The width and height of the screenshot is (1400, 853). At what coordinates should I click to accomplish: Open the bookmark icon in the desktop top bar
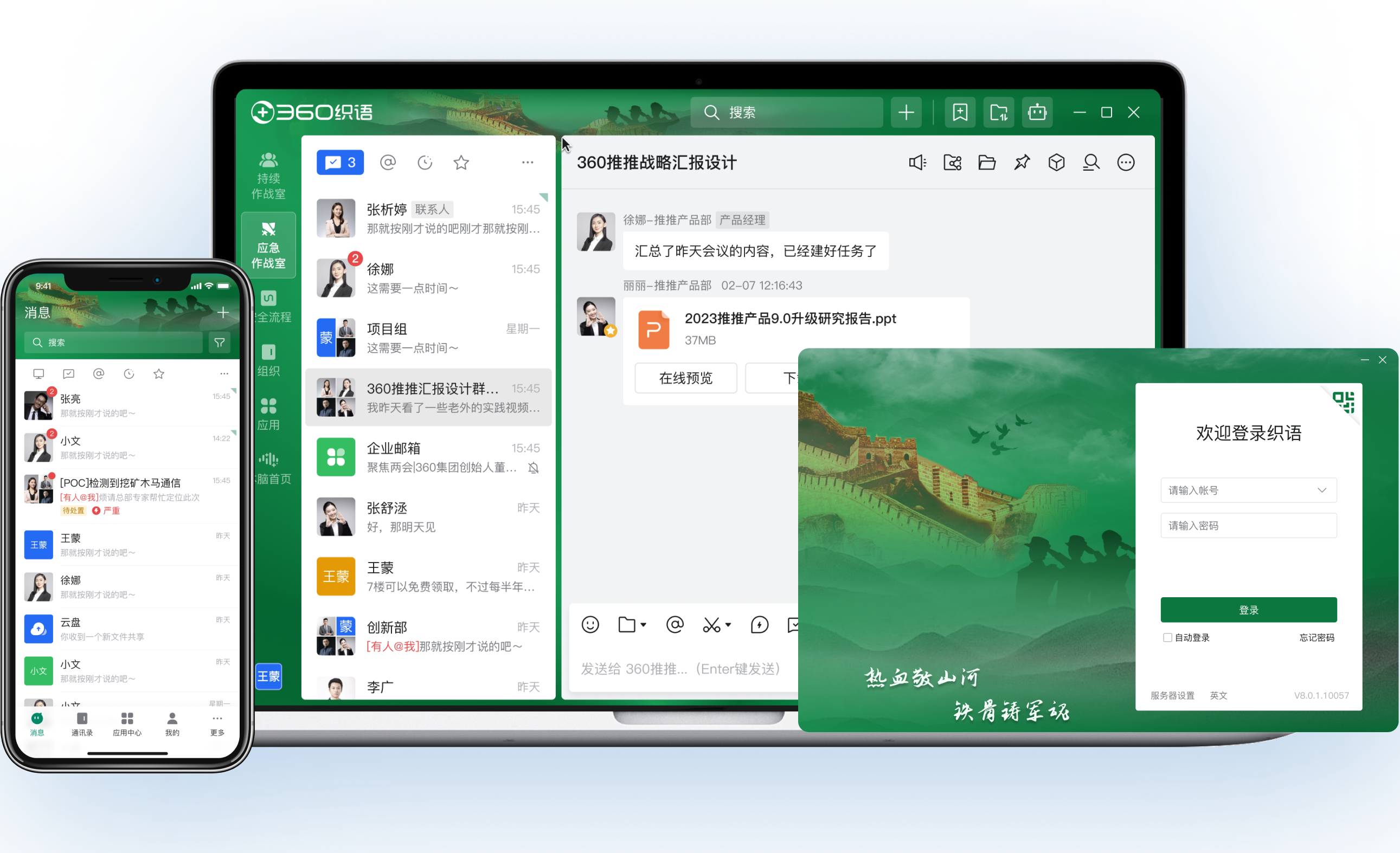(x=960, y=112)
